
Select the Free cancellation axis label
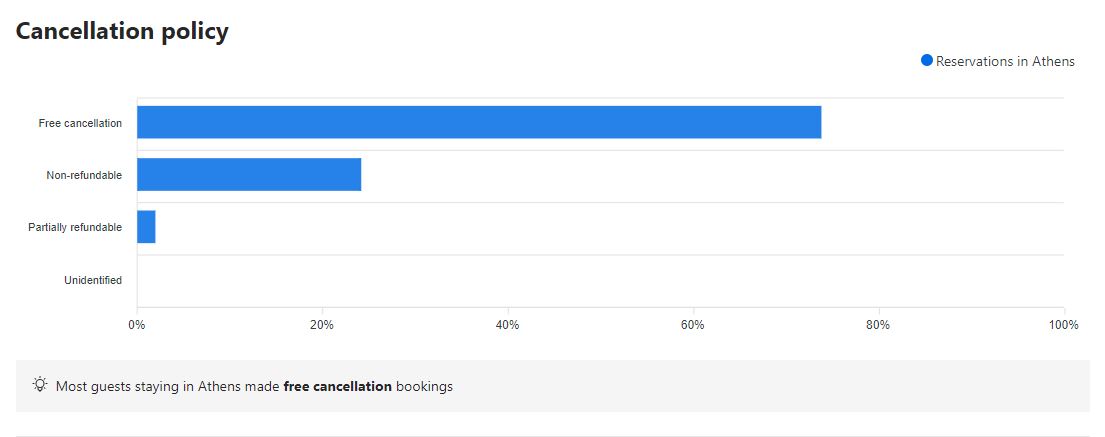click(x=80, y=124)
